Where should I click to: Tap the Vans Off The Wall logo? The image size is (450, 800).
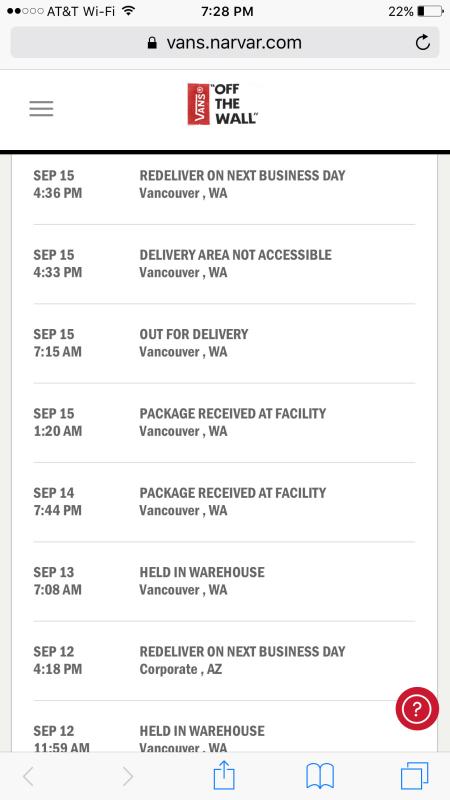click(x=223, y=104)
